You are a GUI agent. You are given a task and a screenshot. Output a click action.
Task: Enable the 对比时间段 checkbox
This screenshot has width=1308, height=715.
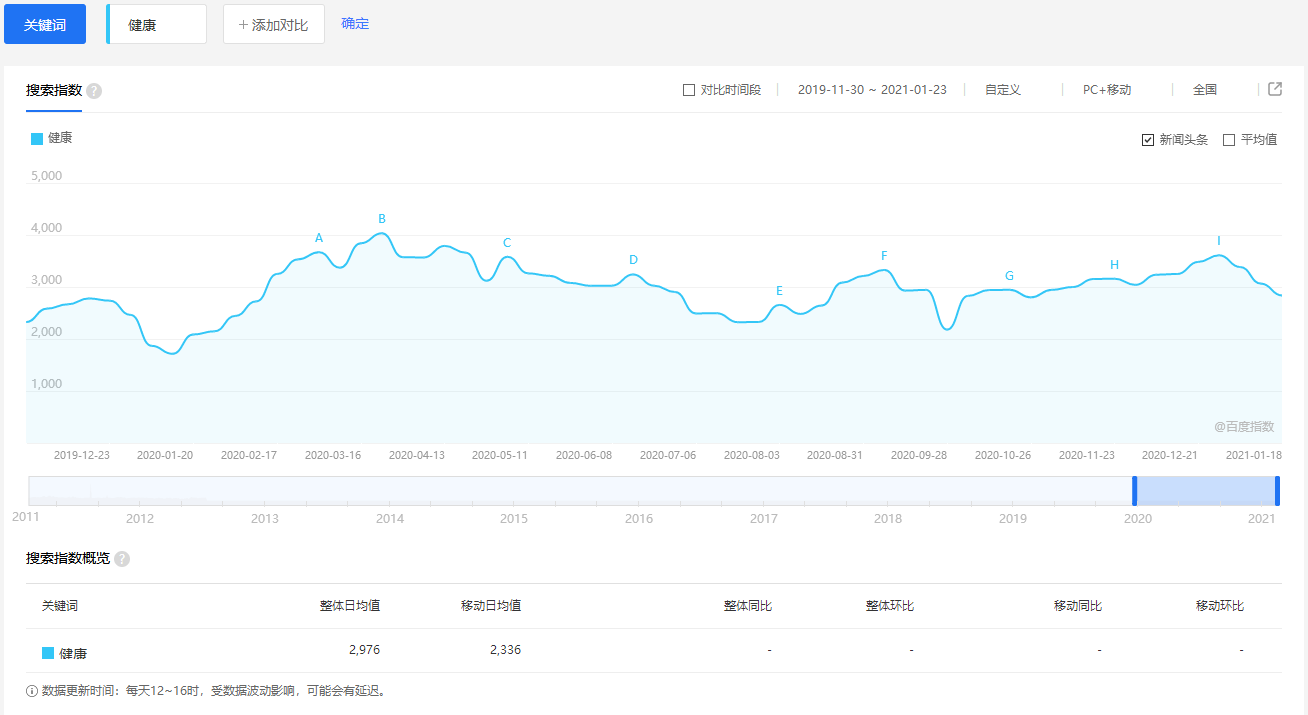[689, 90]
